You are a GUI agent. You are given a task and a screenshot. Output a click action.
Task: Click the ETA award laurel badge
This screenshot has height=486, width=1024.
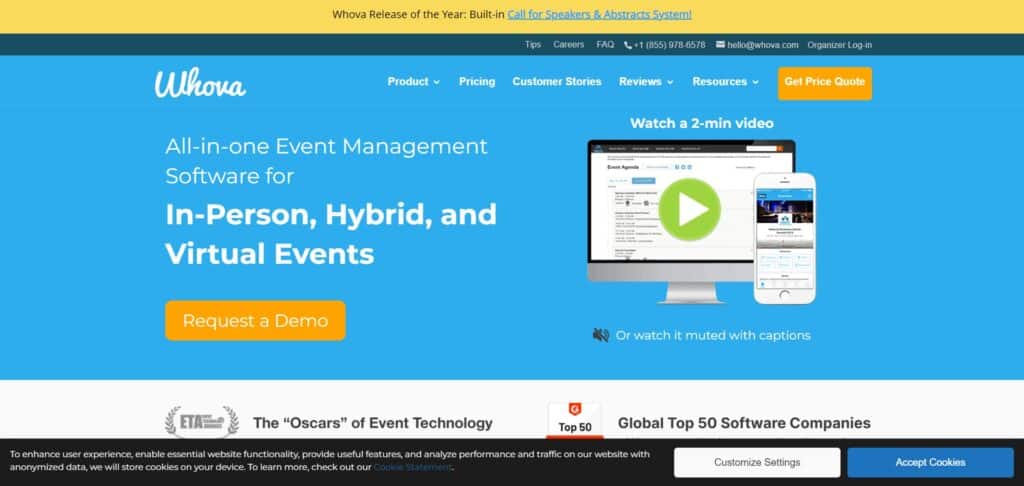[202, 422]
